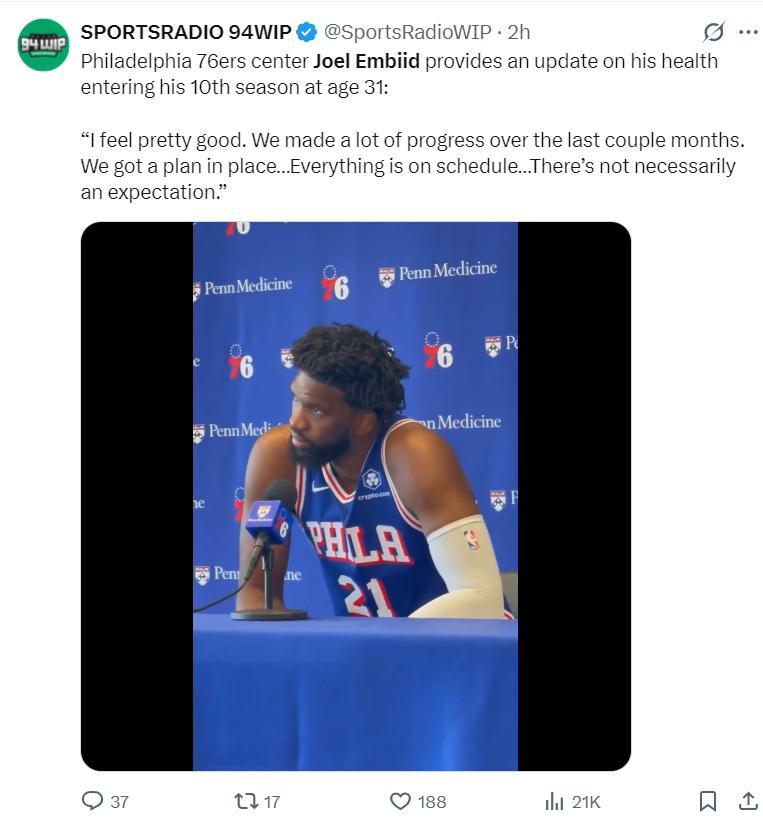Click the 21K views count
The height and width of the screenshot is (829, 763).
click(x=586, y=802)
